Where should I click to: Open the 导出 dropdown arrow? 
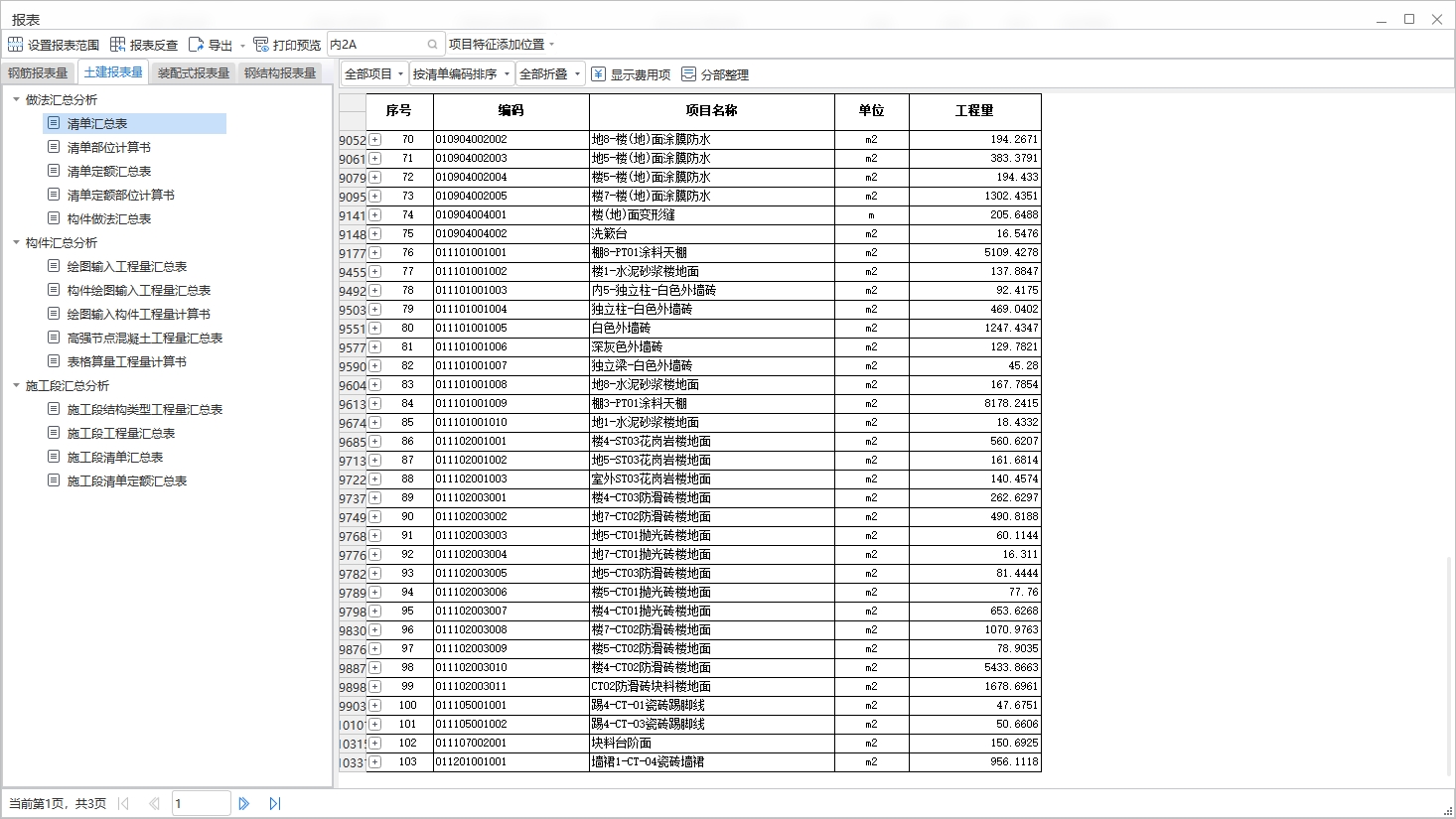(x=242, y=45)
